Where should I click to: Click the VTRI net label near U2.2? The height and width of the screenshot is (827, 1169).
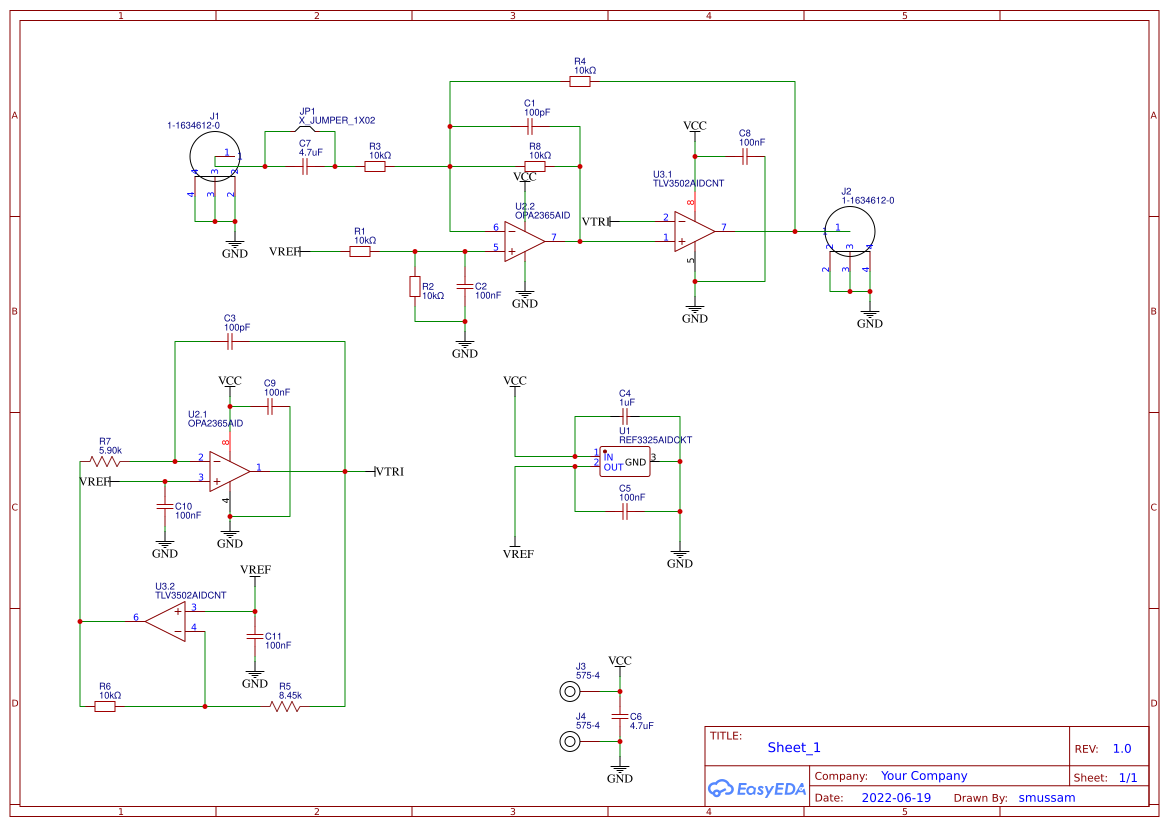[595, 219]
